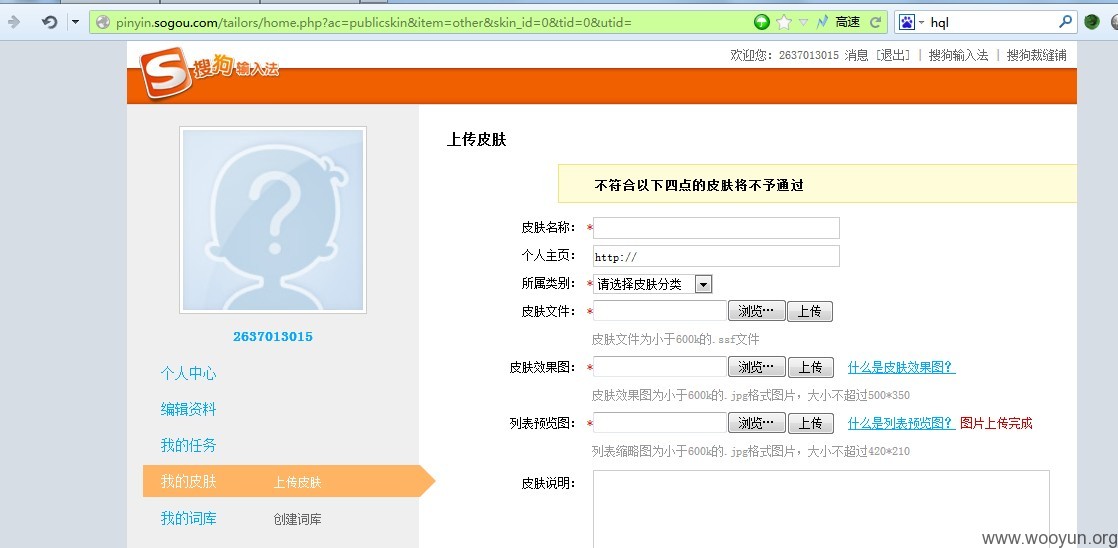Select 我的皮肤 in the sidebar

pos(188,481)
